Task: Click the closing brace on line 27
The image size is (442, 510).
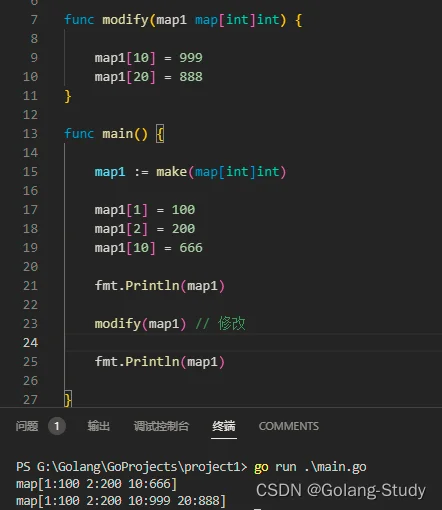Action: pos(68,399)
